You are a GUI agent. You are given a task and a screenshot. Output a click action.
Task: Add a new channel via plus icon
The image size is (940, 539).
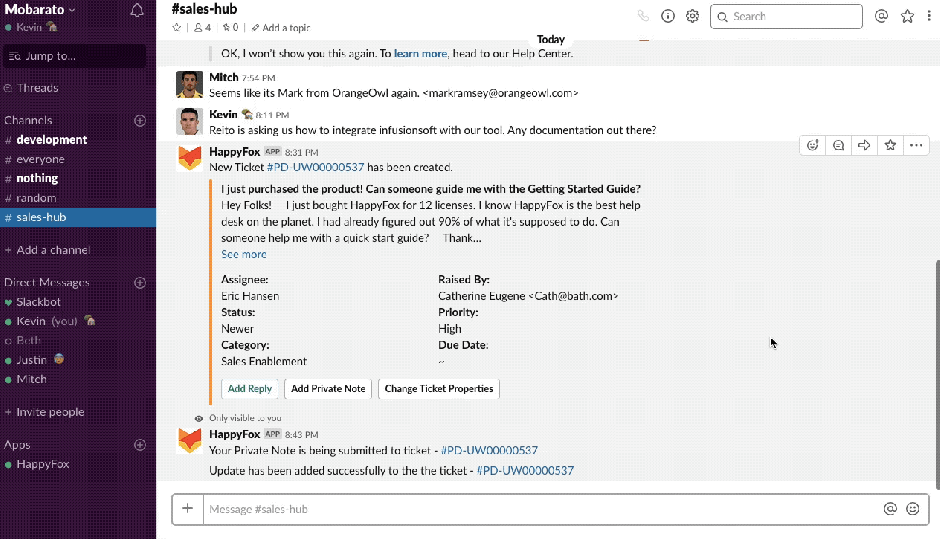click(140, 121)
